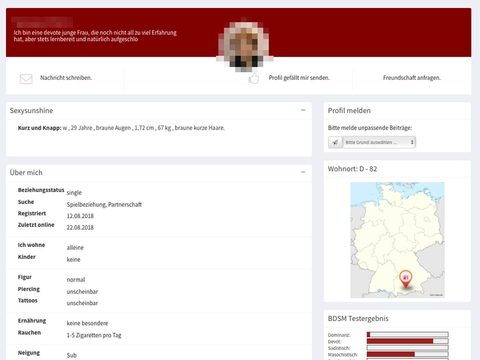The image size is (480, 360).
Task: Click '1-5 Zigaretten pro Tag' value
Action: tap(94, 335)
